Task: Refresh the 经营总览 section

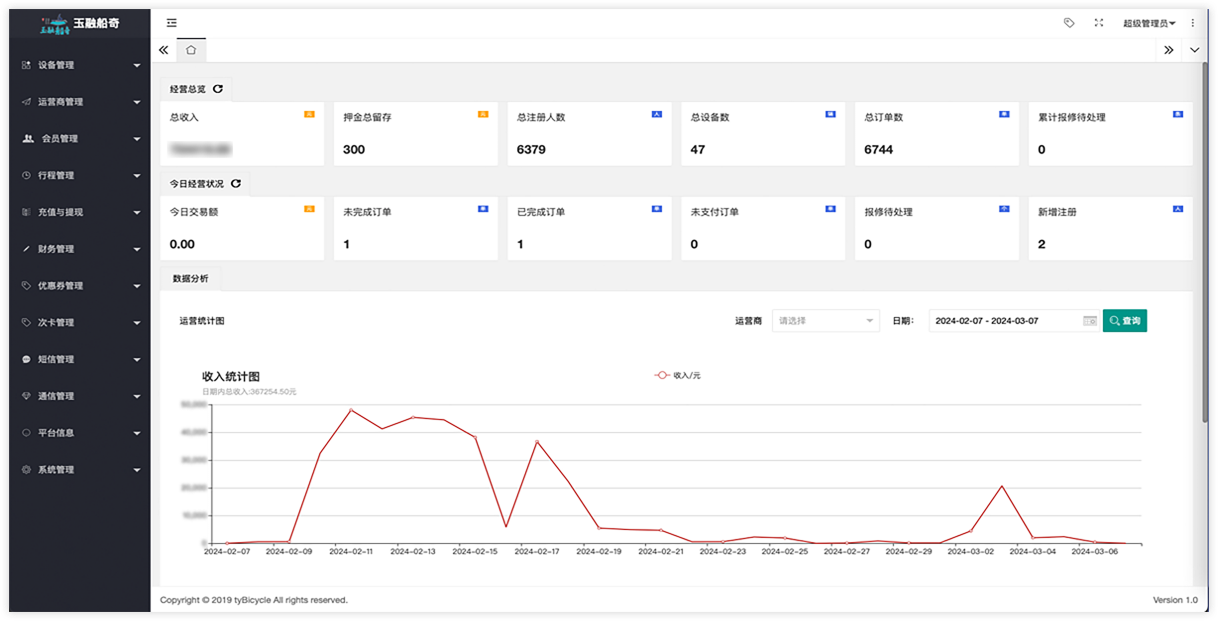Action: [218, 89]
